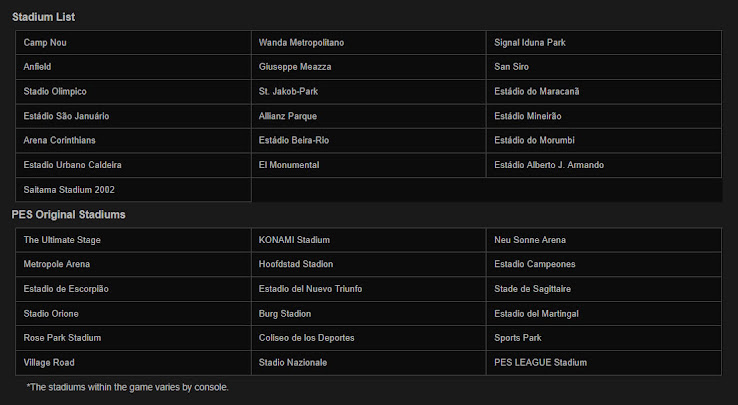Click Saitama Stadium 2002 entry
The width and height of the screenshot is (738, 405).
133,190
